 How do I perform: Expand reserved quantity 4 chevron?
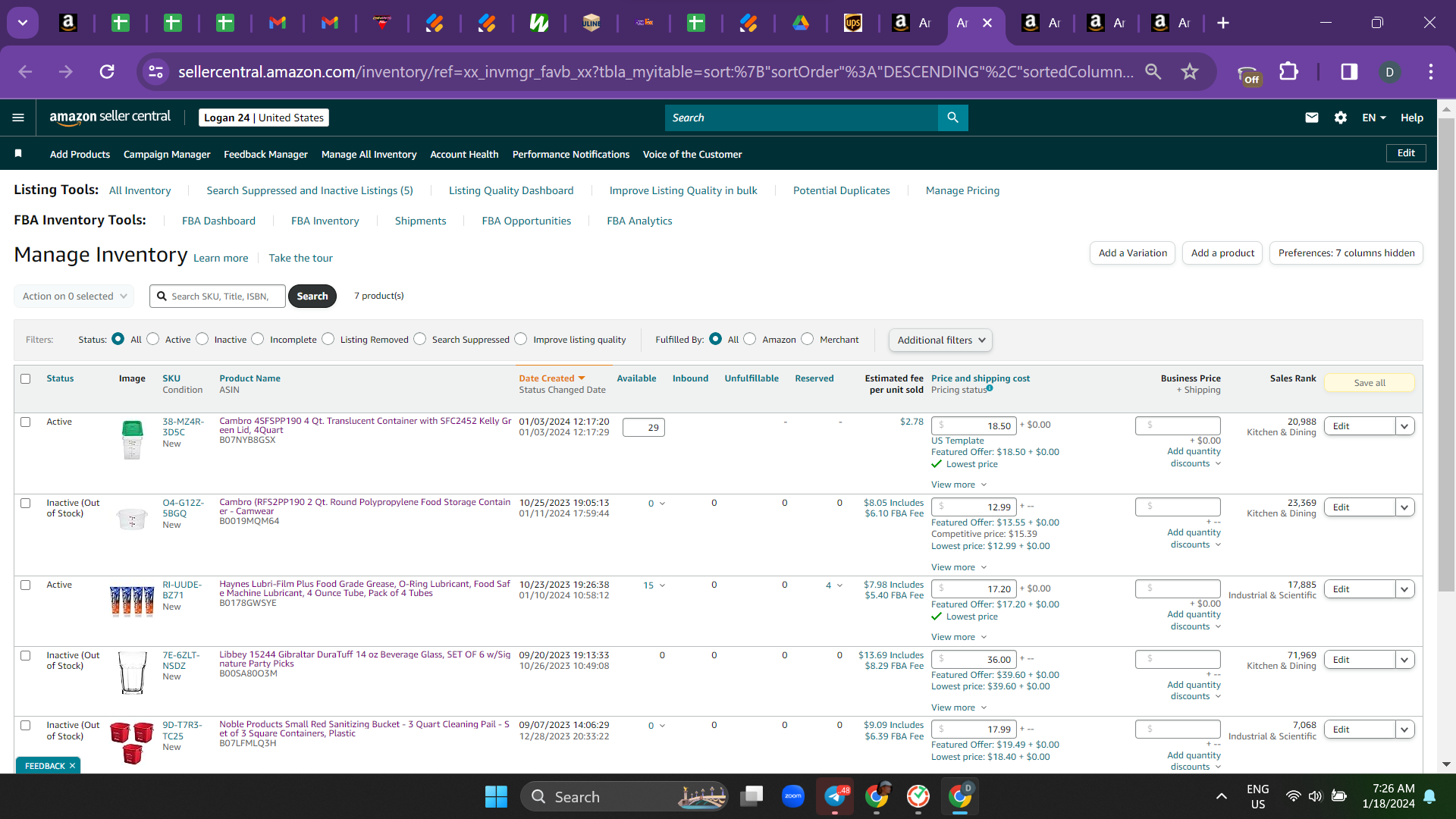[x=839, y=585]
